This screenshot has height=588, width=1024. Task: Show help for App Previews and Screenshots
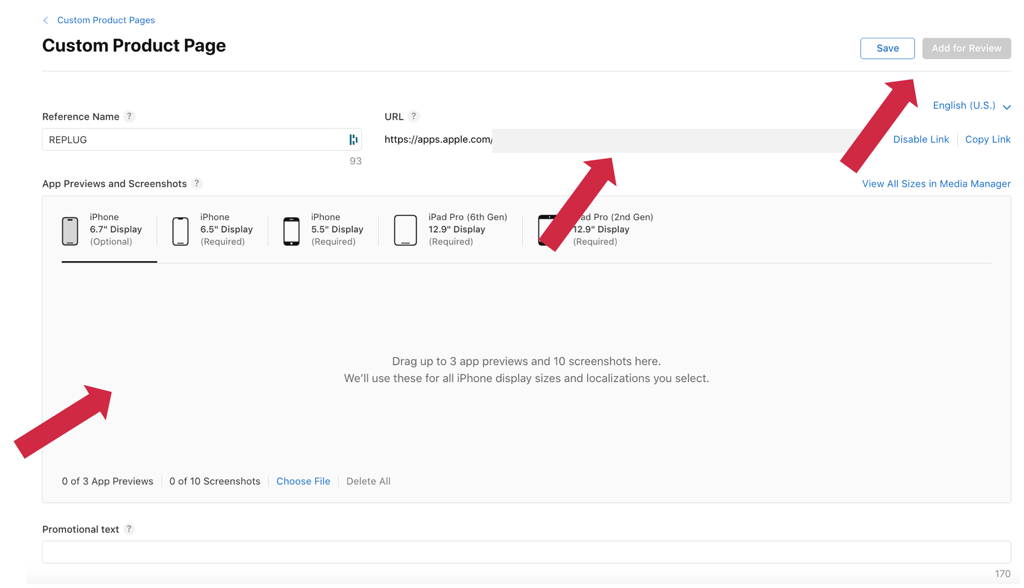click(197, 184)
